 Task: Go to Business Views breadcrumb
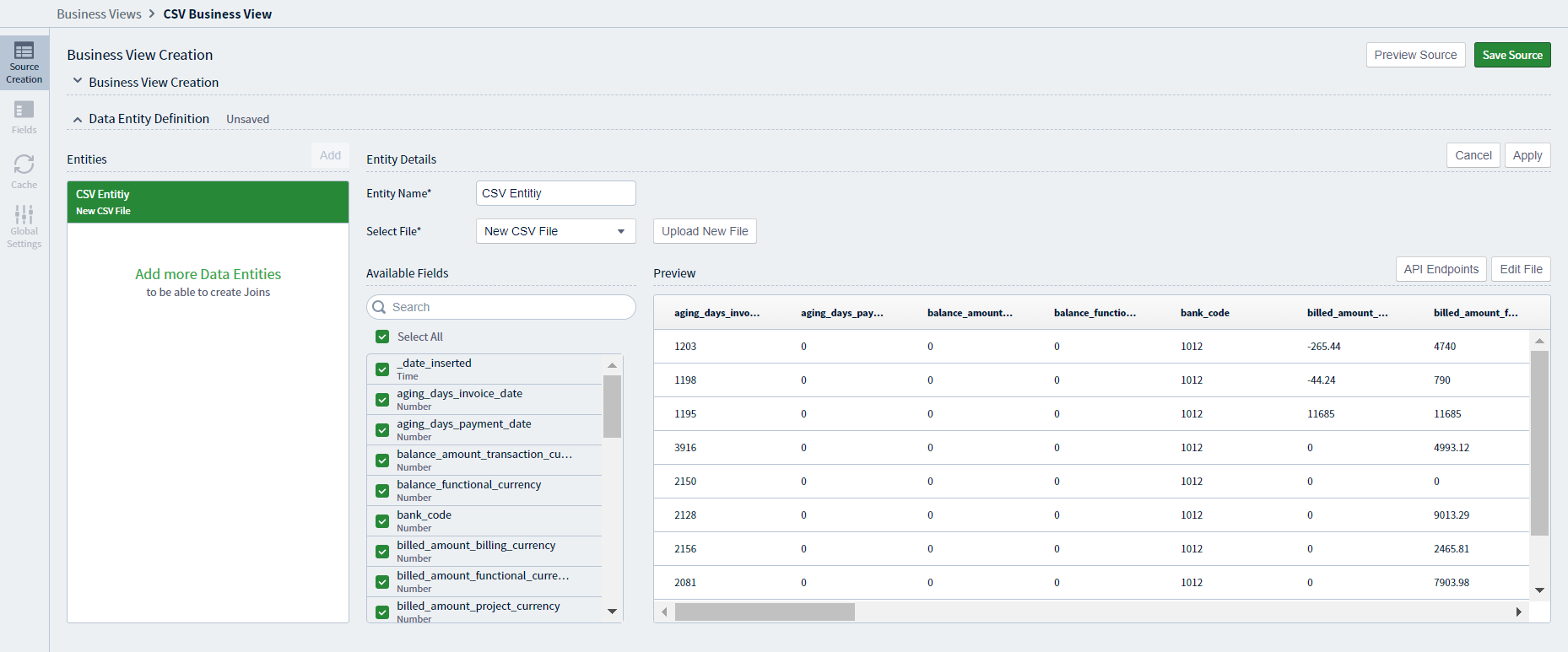coord(99,13)
